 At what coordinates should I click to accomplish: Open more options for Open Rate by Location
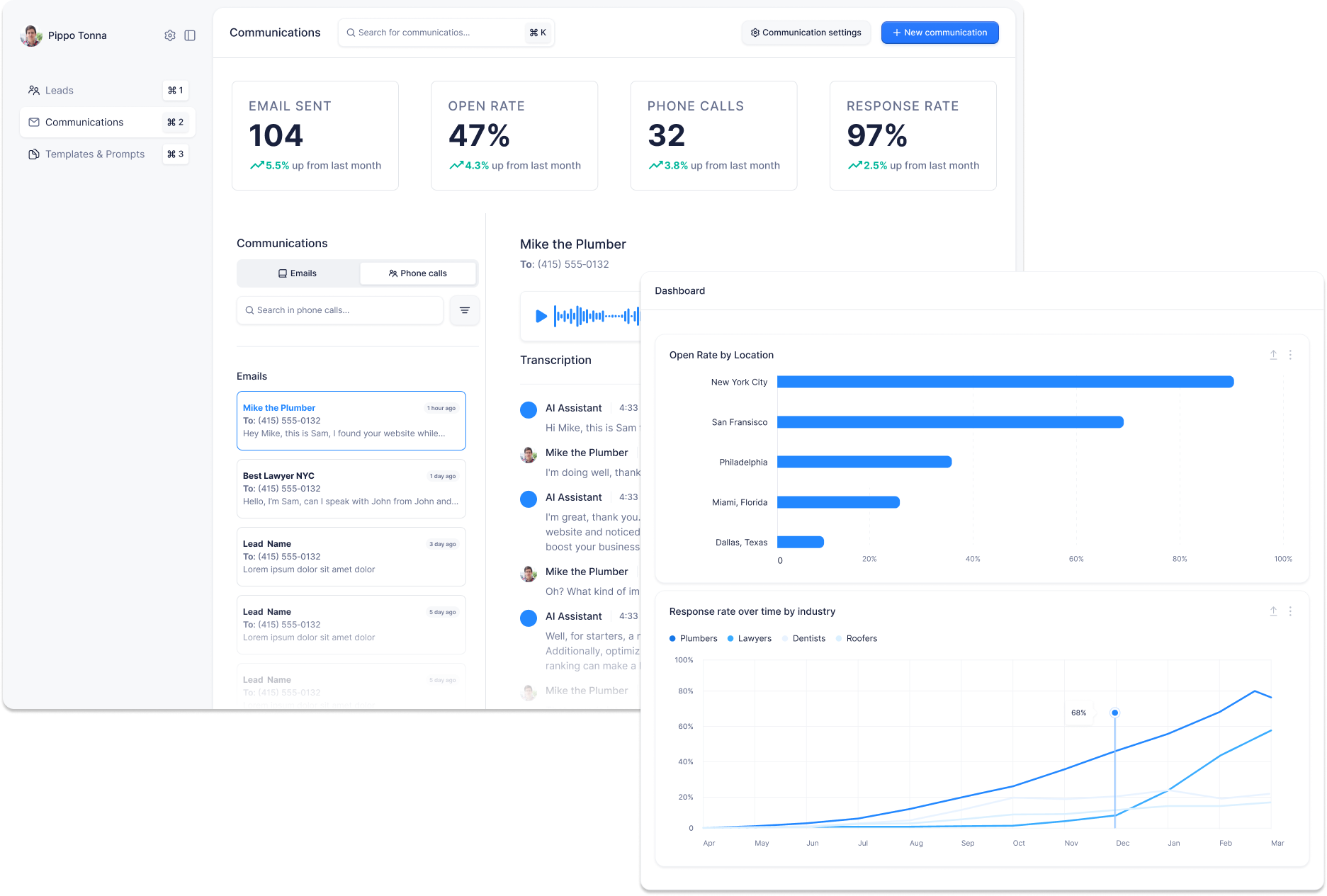point(1290,355)
